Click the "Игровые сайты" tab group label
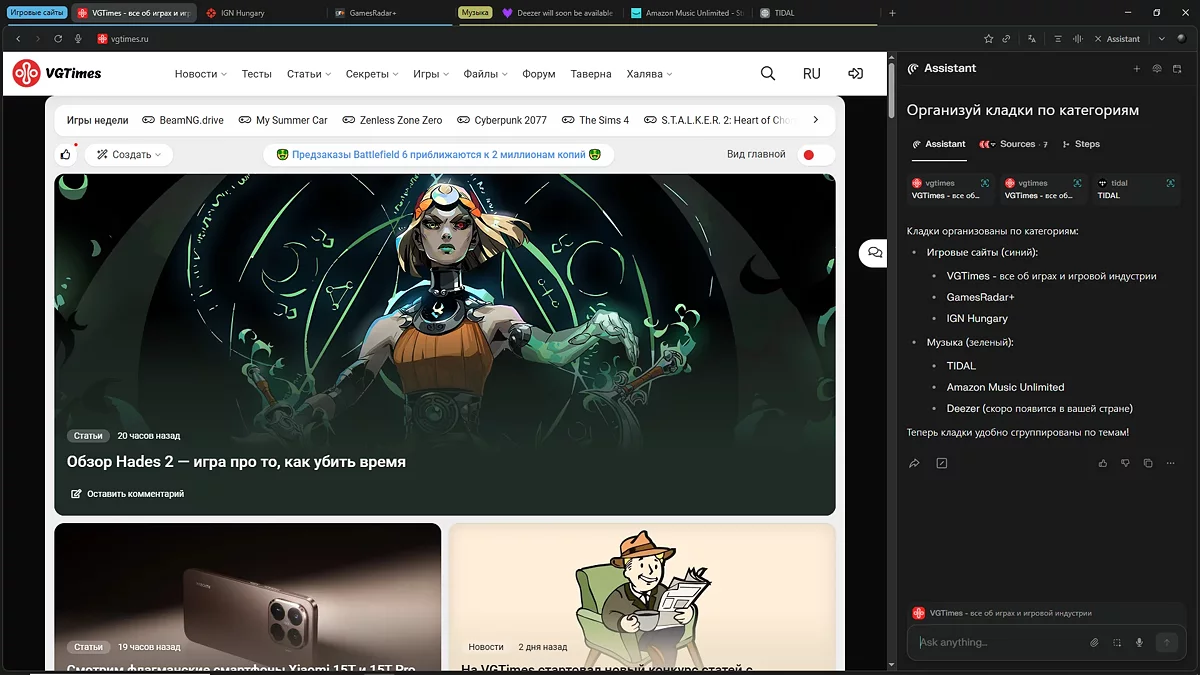 [37, 13]
